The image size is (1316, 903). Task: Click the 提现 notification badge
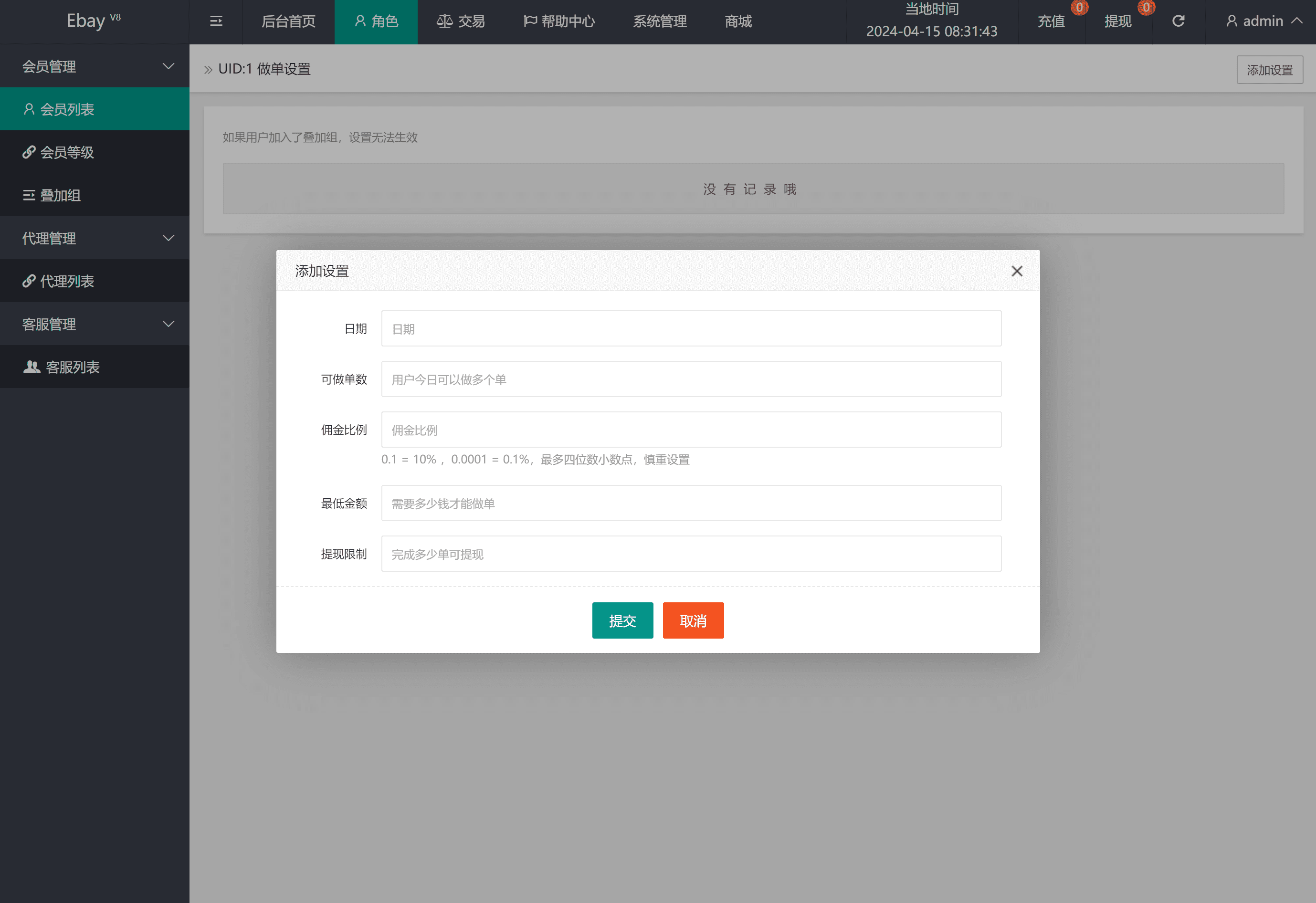coord(1146,8)
